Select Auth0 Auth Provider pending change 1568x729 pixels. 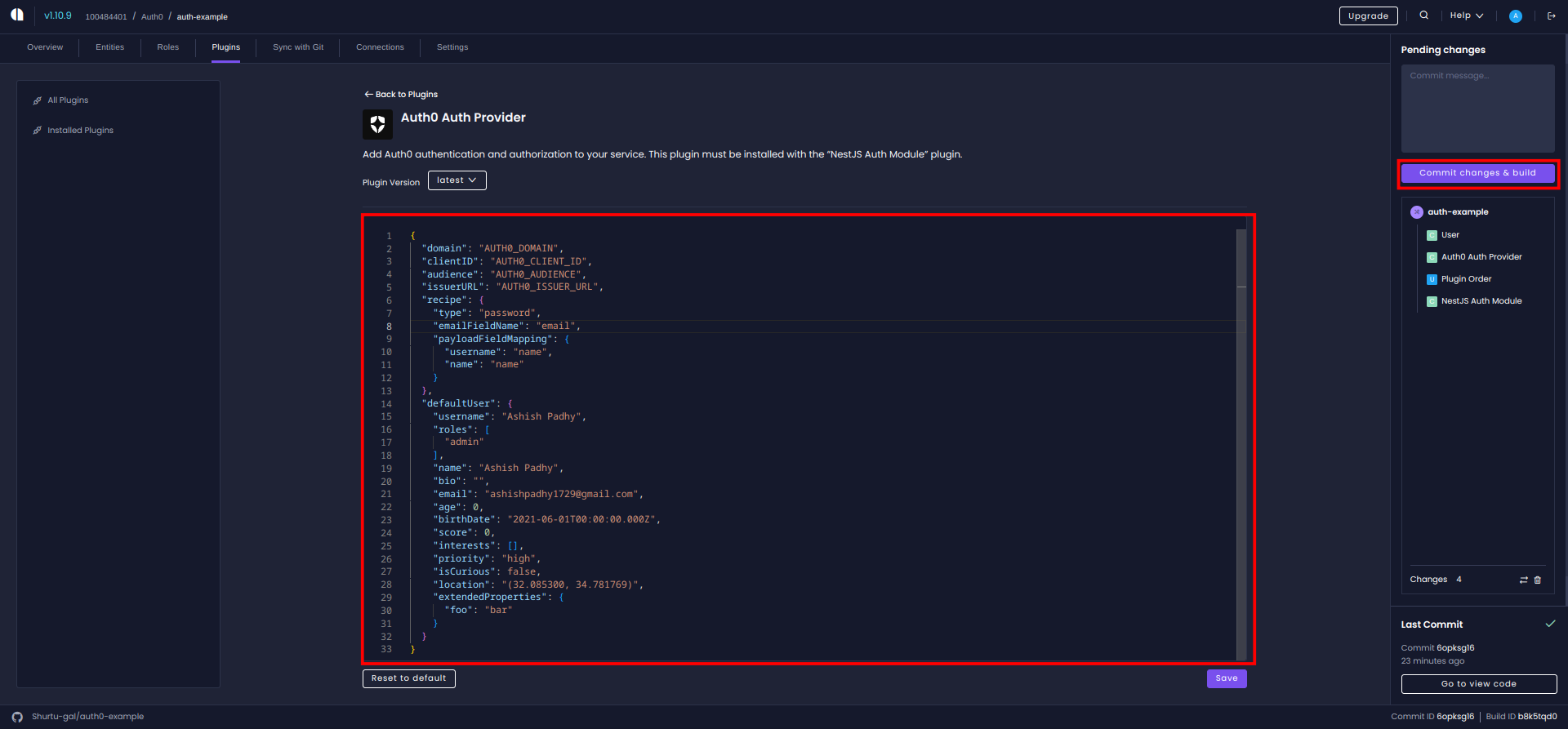(1481, 257)
